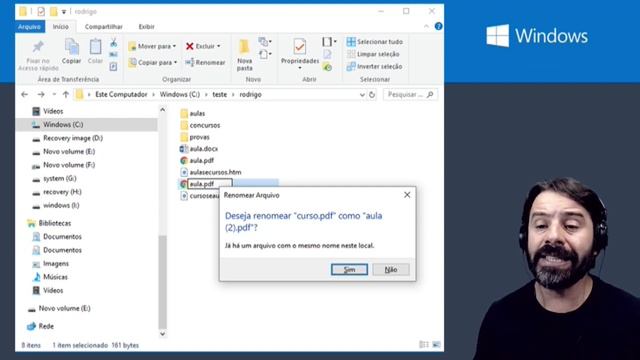Open the Excluir dropdown arrow
Screen dimensions: 640x360
pyautogui.click(x=219, y=46)
